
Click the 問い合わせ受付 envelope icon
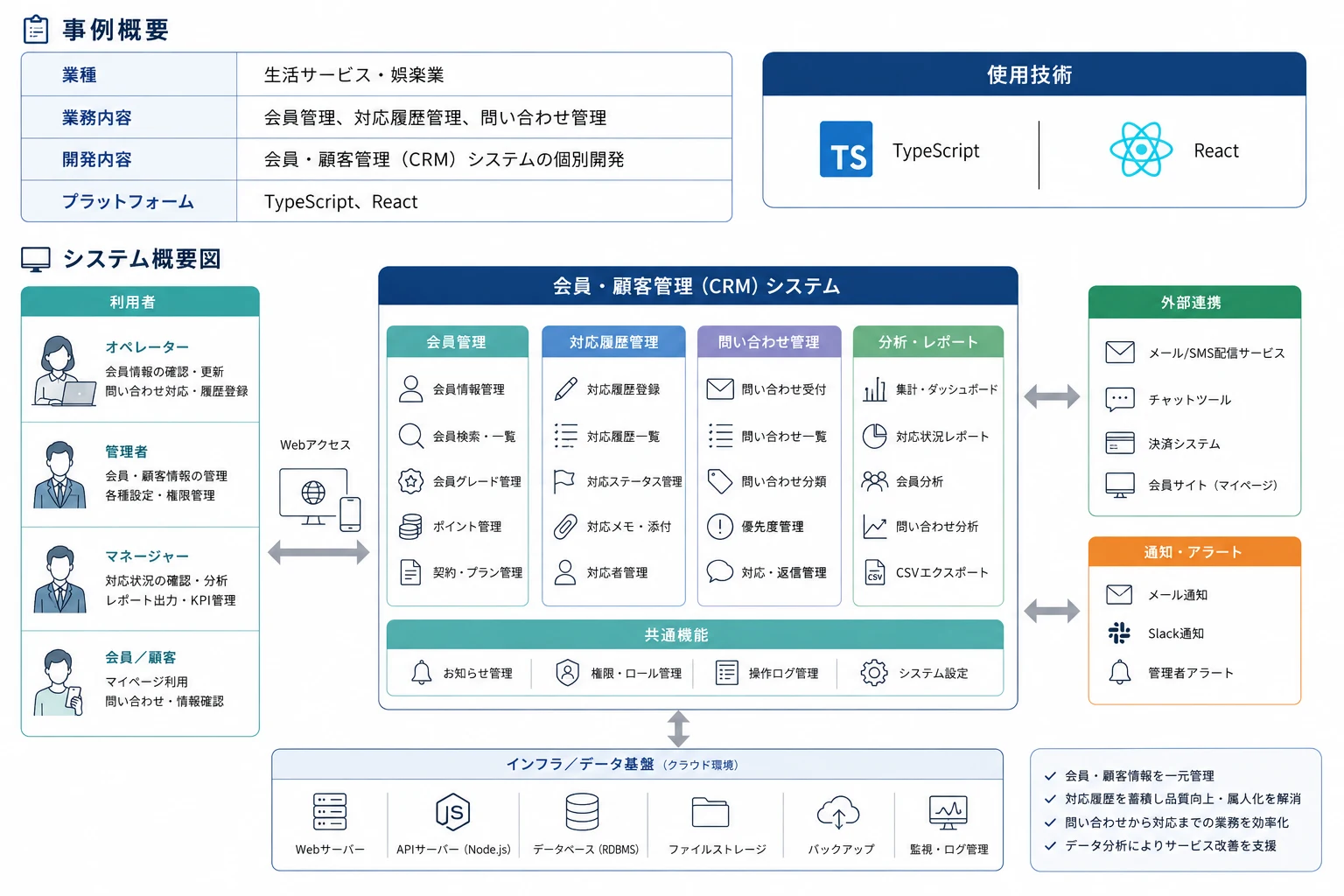tap(720, 388)
